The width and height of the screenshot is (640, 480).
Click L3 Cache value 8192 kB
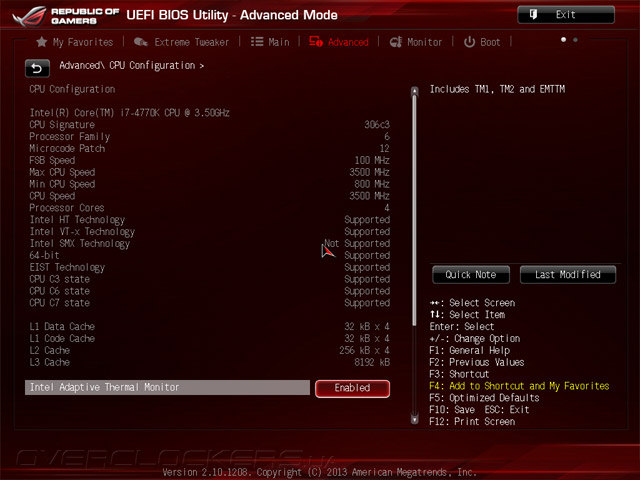coord(372,362)
